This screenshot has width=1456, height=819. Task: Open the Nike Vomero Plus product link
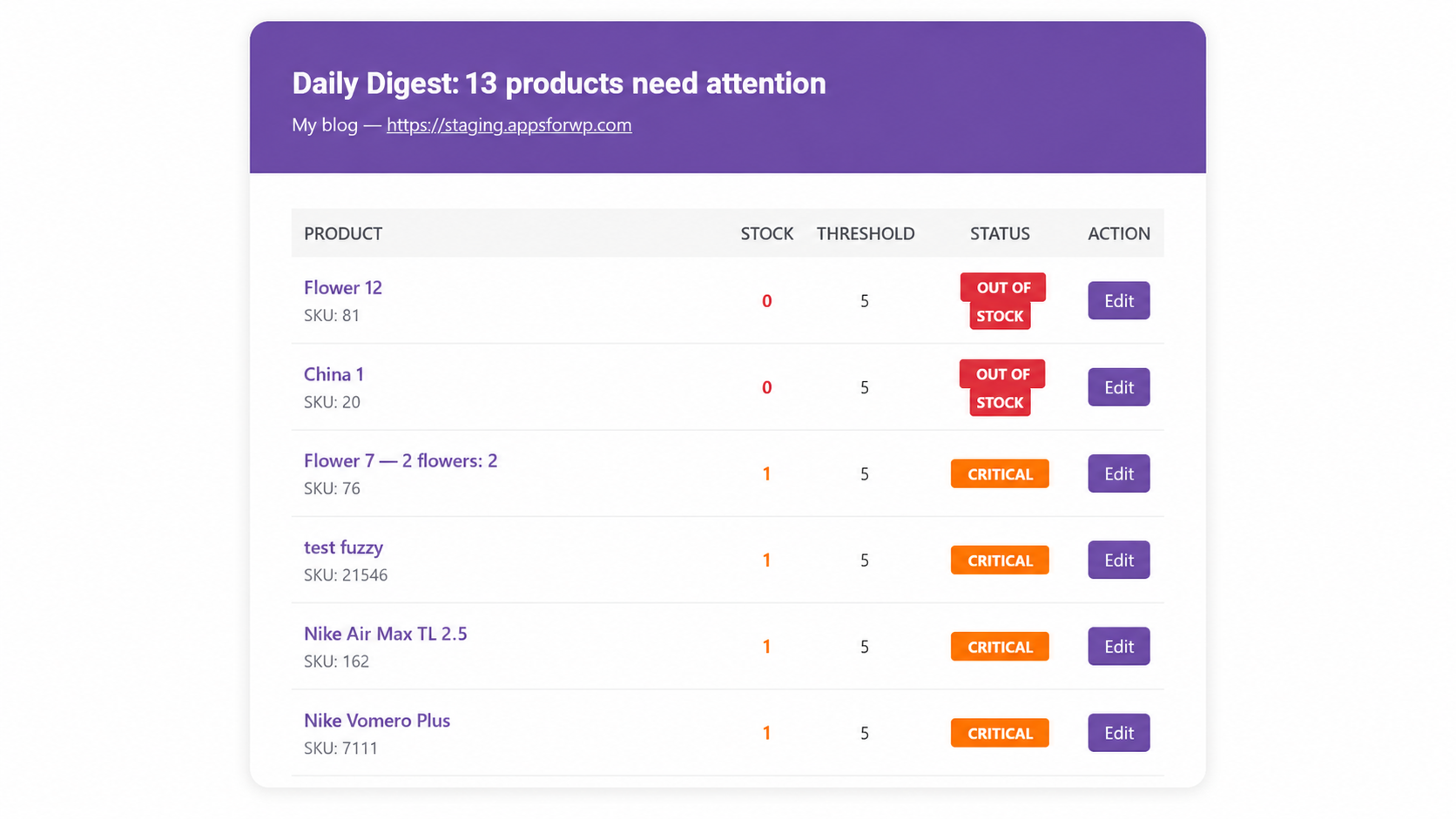[x=377, y=721]
